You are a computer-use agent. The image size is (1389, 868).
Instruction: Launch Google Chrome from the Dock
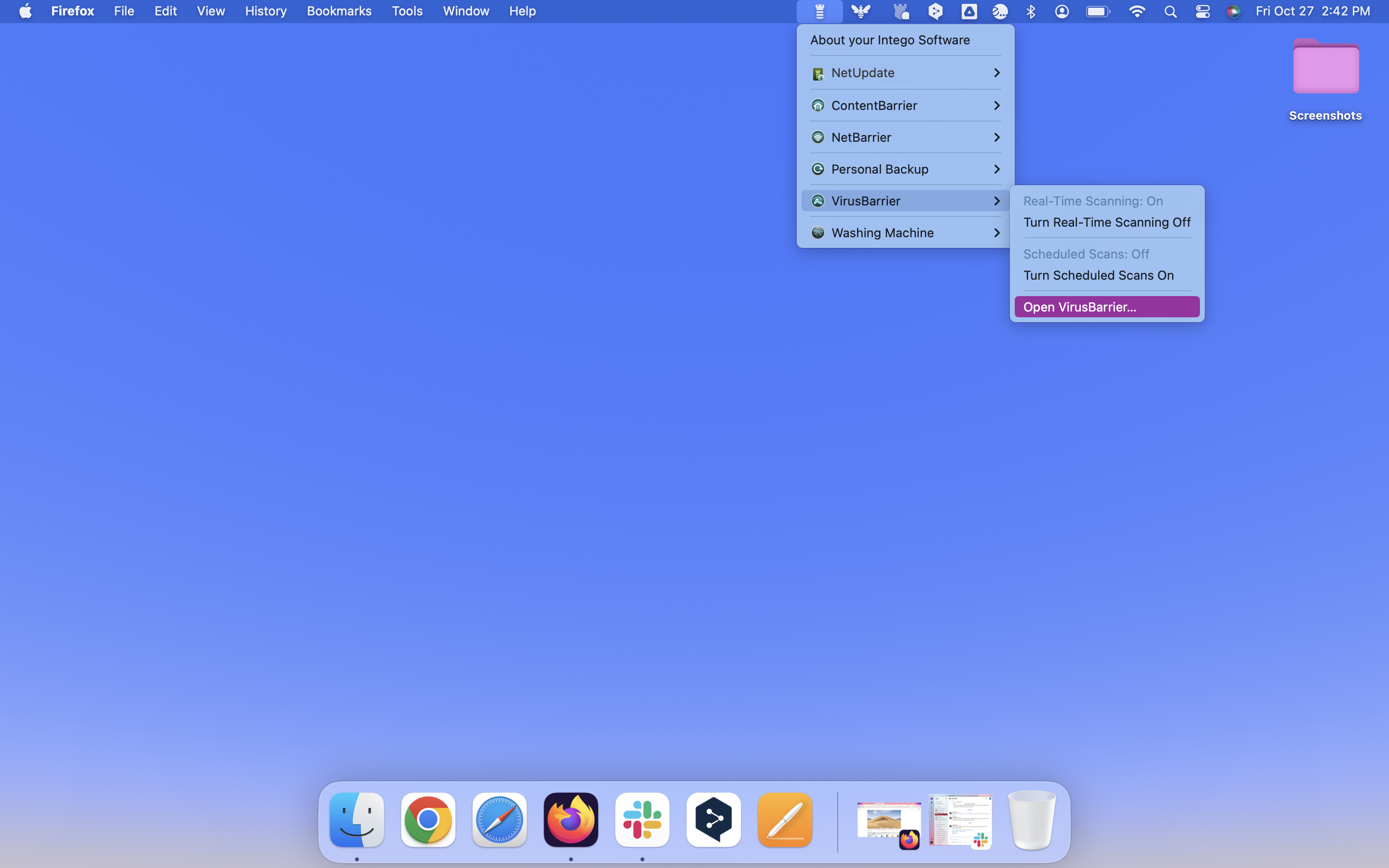(x=428, y=820)
